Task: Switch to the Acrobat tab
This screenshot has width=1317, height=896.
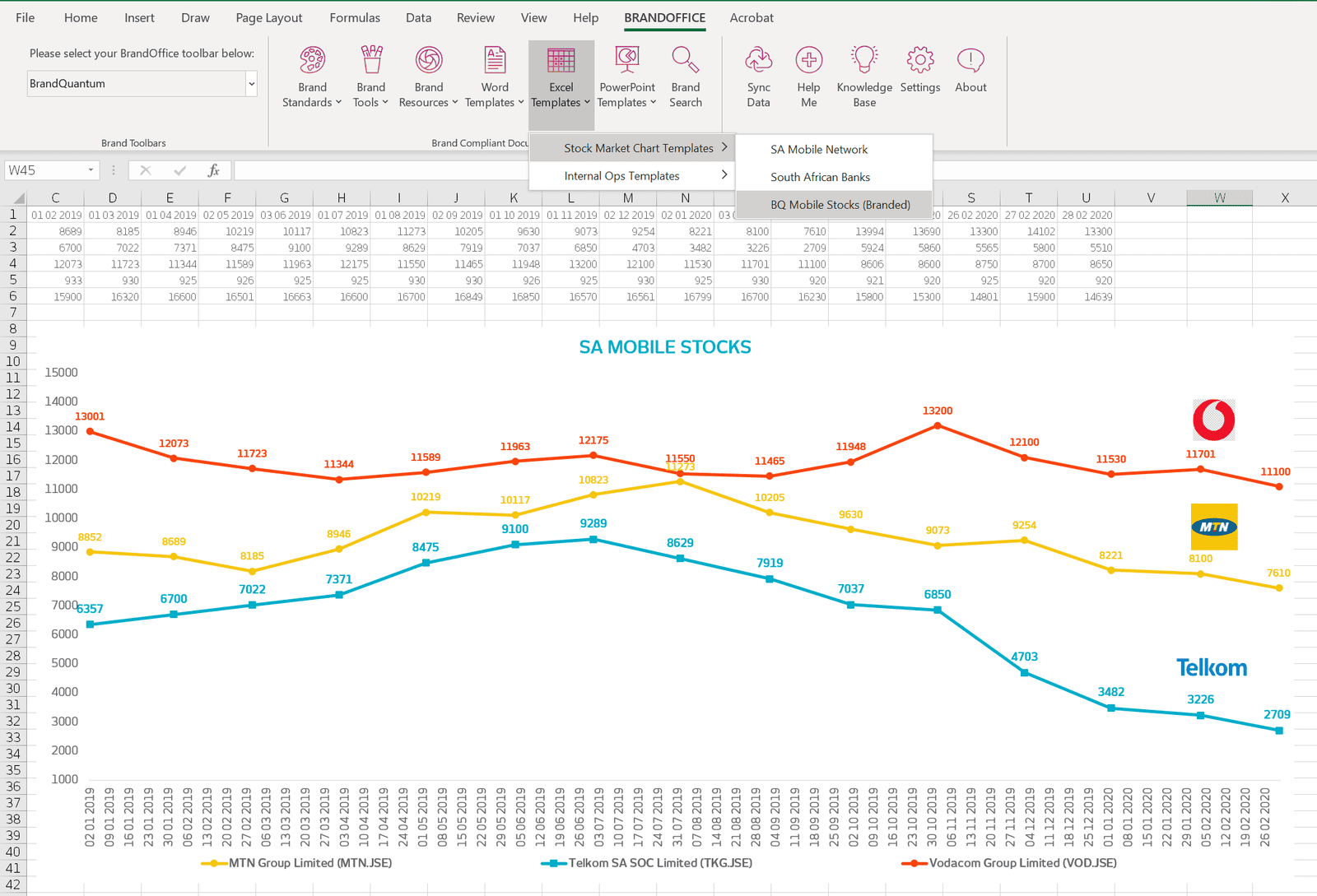Action: (752, 17)
